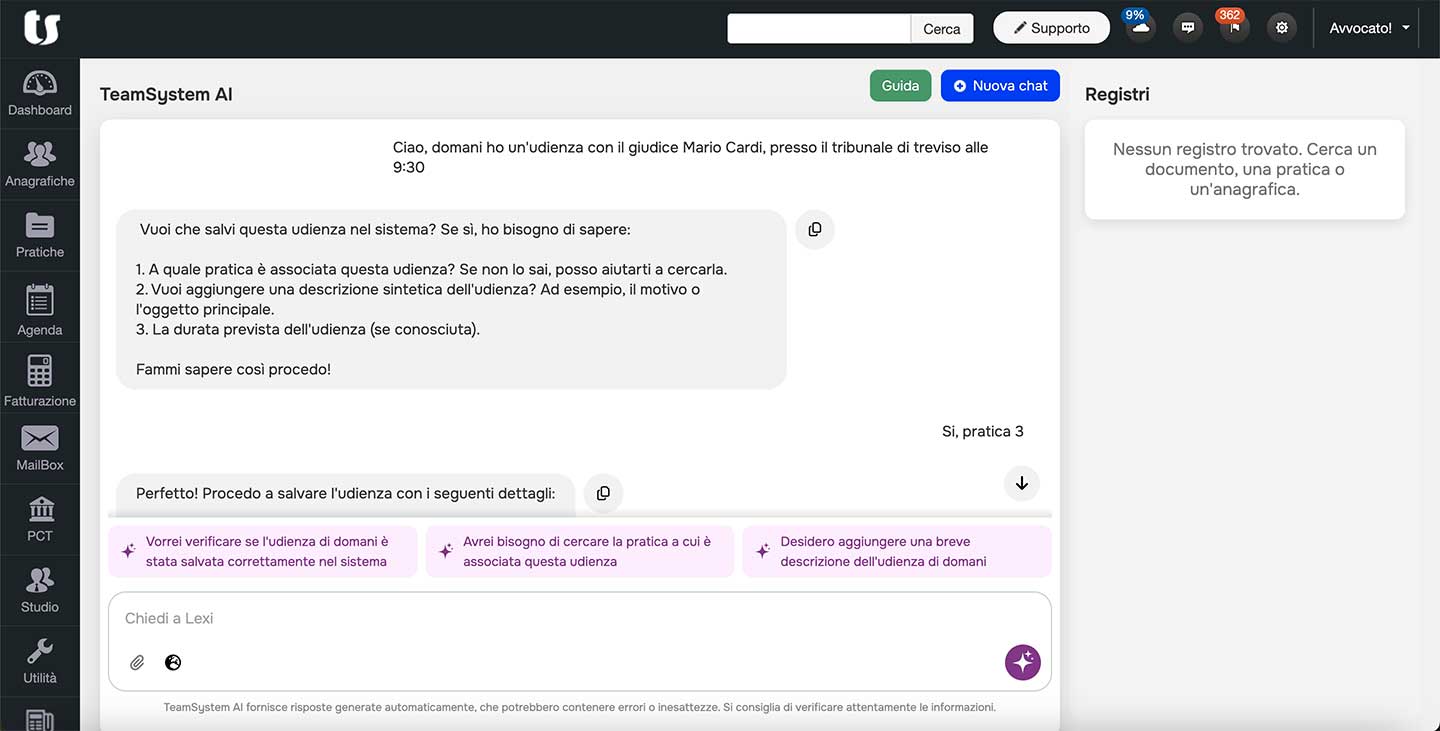
Task: Jump to bottom of chat arrow
Action: (1022, 483)
